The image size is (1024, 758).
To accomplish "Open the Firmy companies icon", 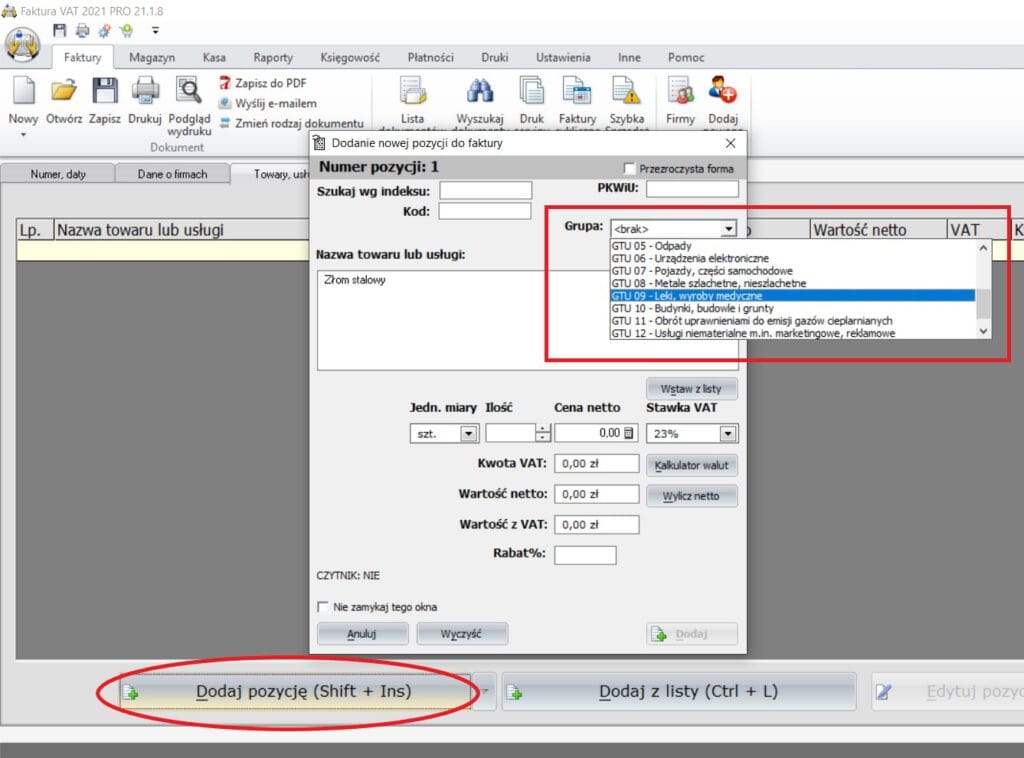I will coord(681,93).
